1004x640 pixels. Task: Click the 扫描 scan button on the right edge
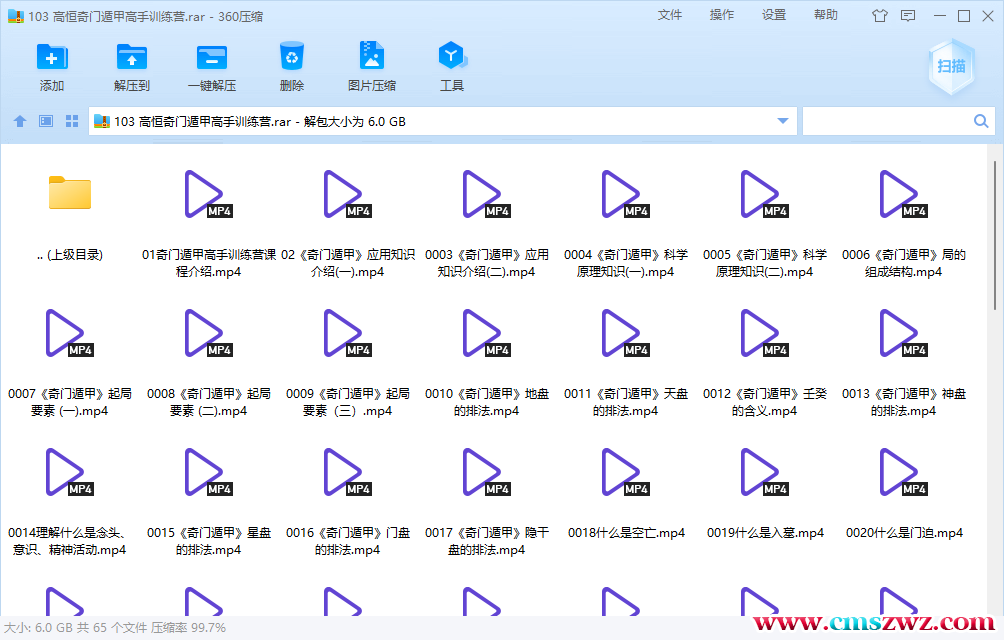coord(953,65)
